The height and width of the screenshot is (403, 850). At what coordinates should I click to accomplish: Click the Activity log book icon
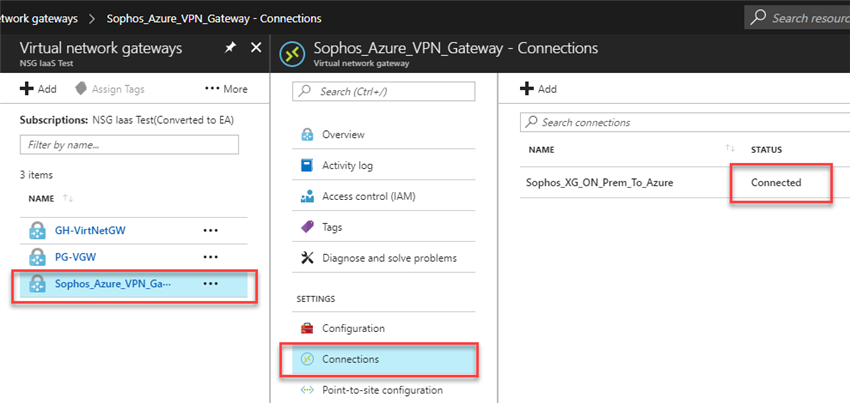tap(307, 165)
